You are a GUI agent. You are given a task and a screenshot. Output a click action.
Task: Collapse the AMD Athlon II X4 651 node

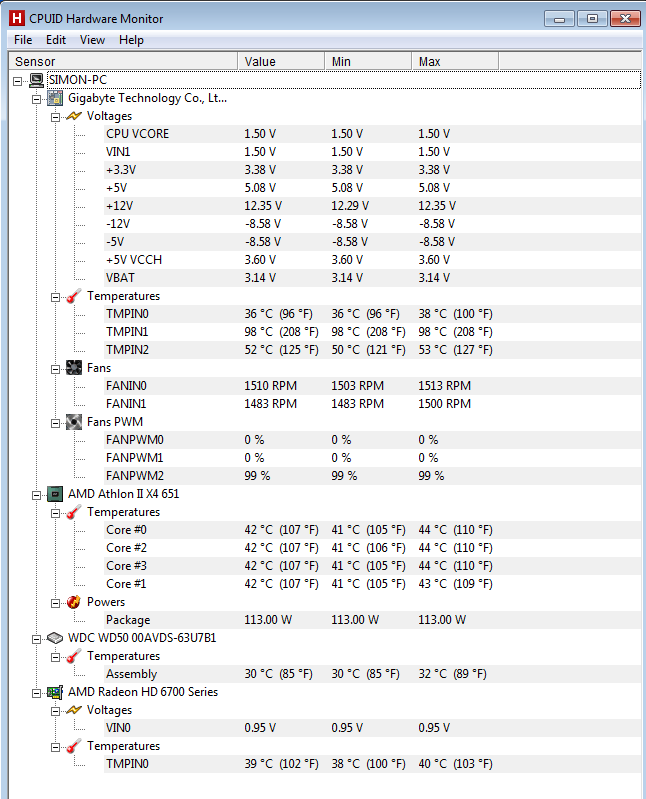(36, 495)
